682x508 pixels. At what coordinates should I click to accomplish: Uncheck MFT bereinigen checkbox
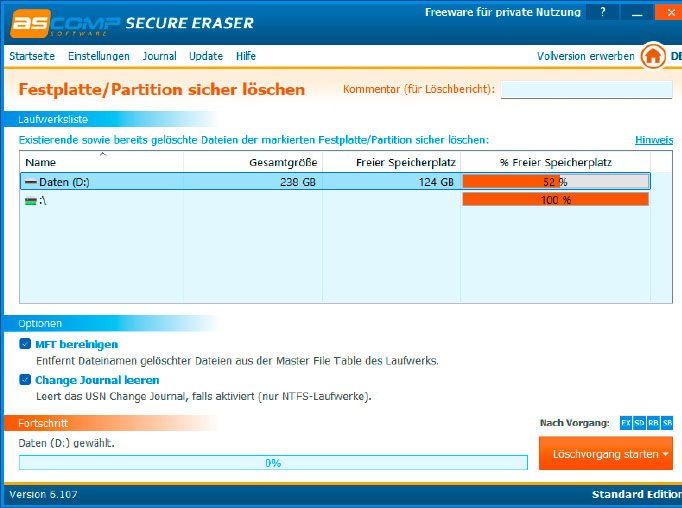click(x=25, y=344)
